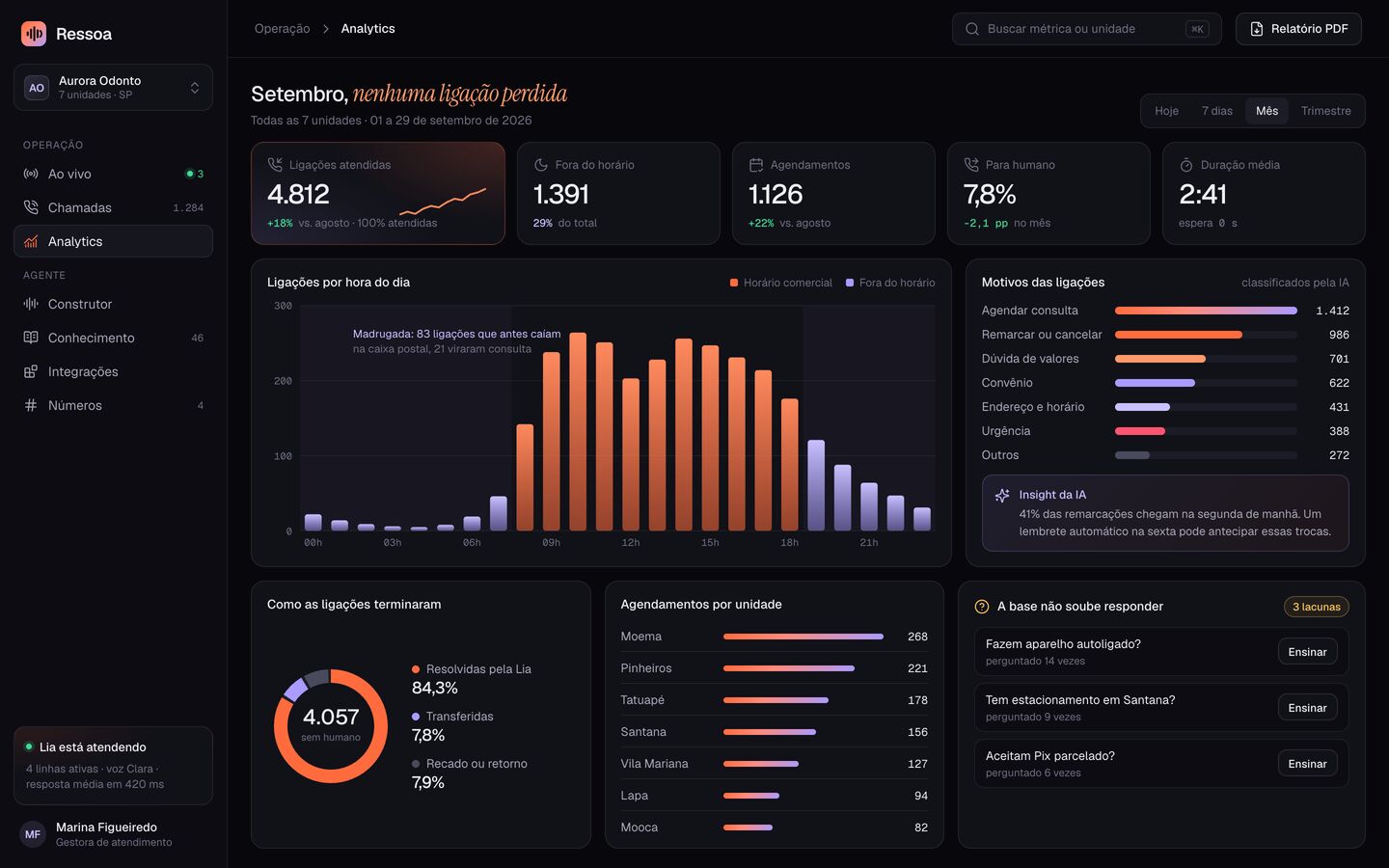Open Números in the sidebar

click(113, 405)
